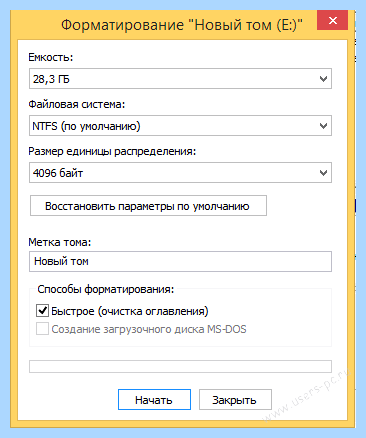Click the Файловая система: label
Image resolution: width=366 pixels, height=438 pixels.
pyautogui.click(x=77, y=104)
